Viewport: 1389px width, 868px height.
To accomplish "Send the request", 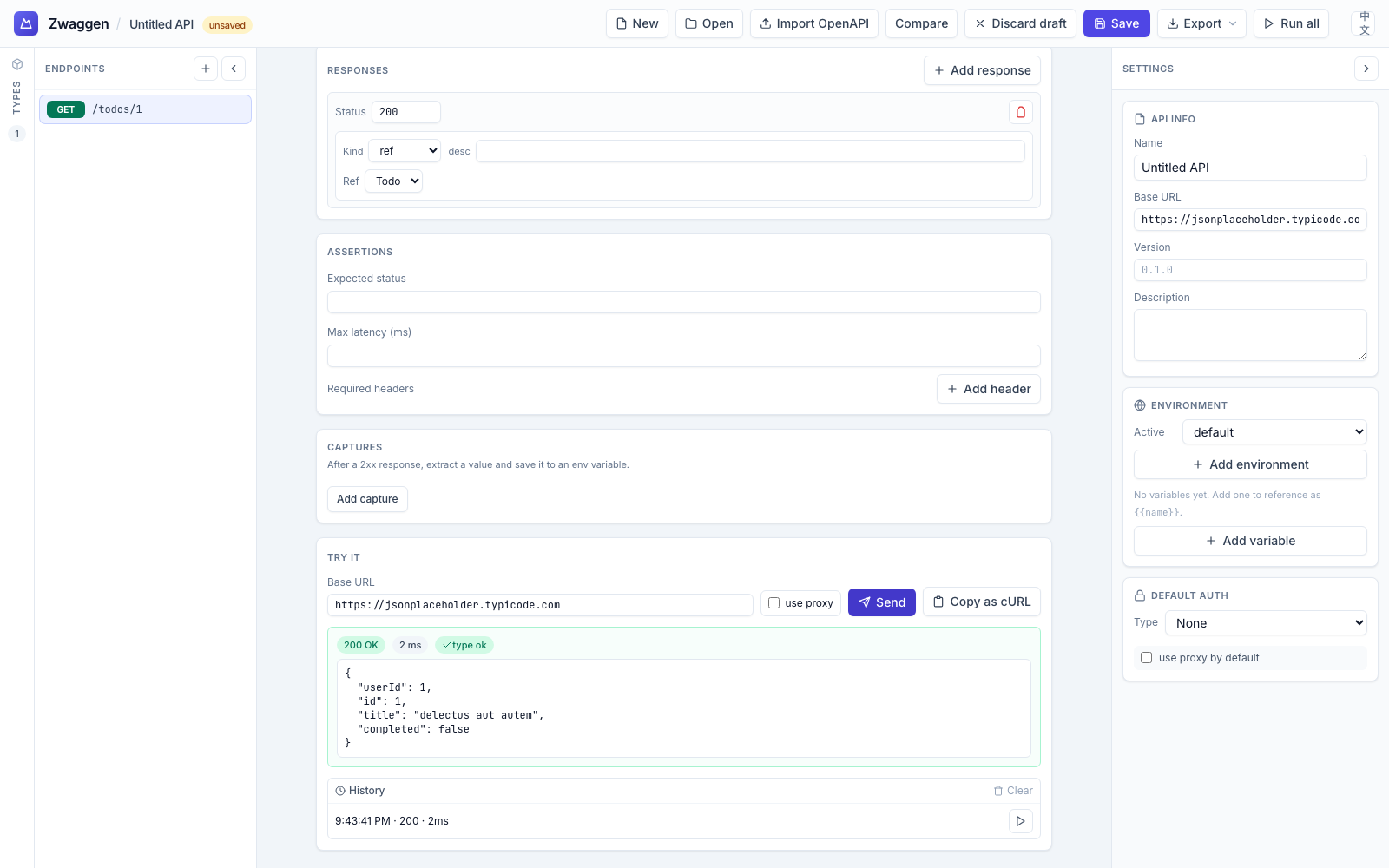I will (x=881, y=602).
